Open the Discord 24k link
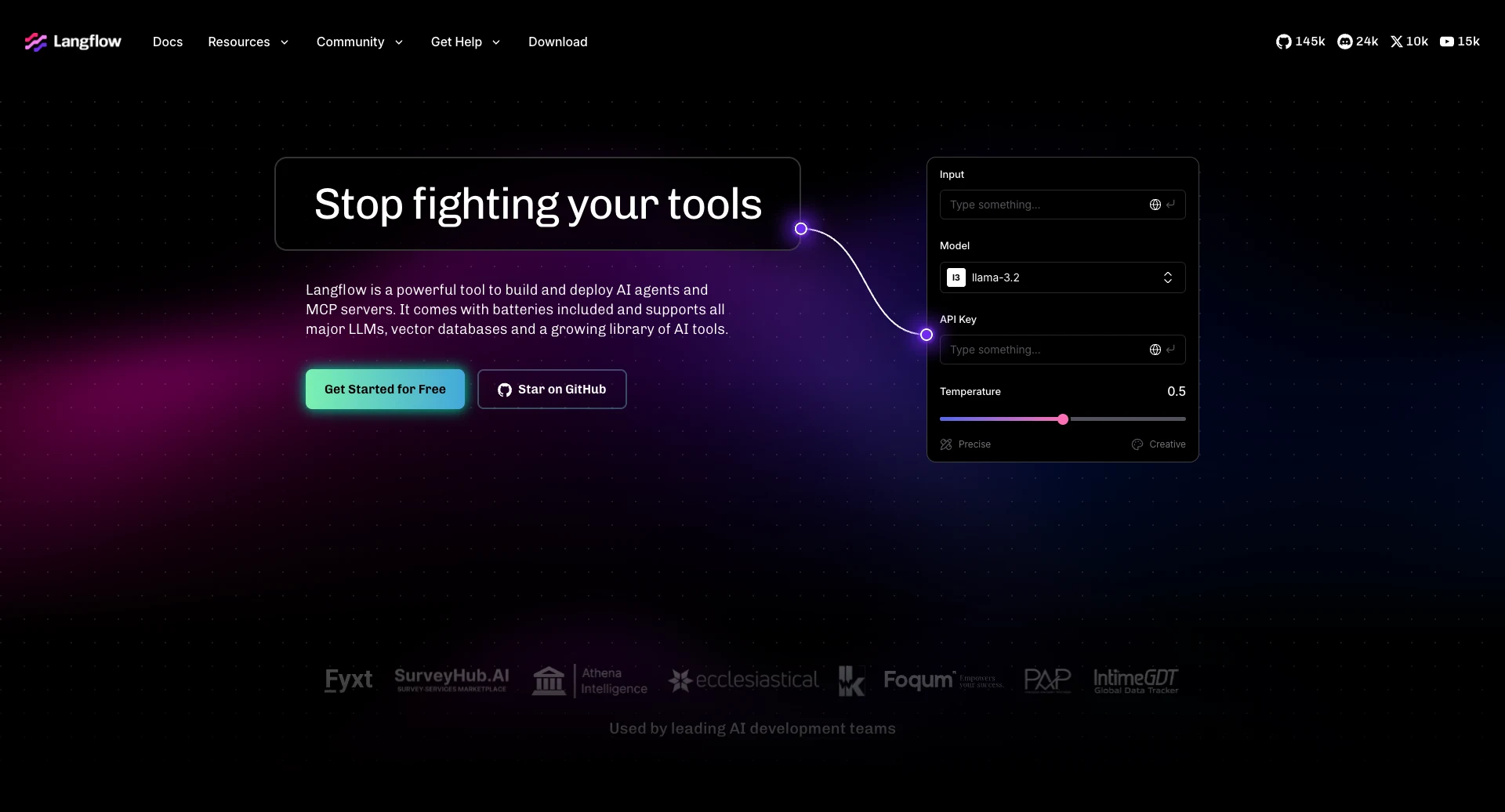 (1358, 42)
